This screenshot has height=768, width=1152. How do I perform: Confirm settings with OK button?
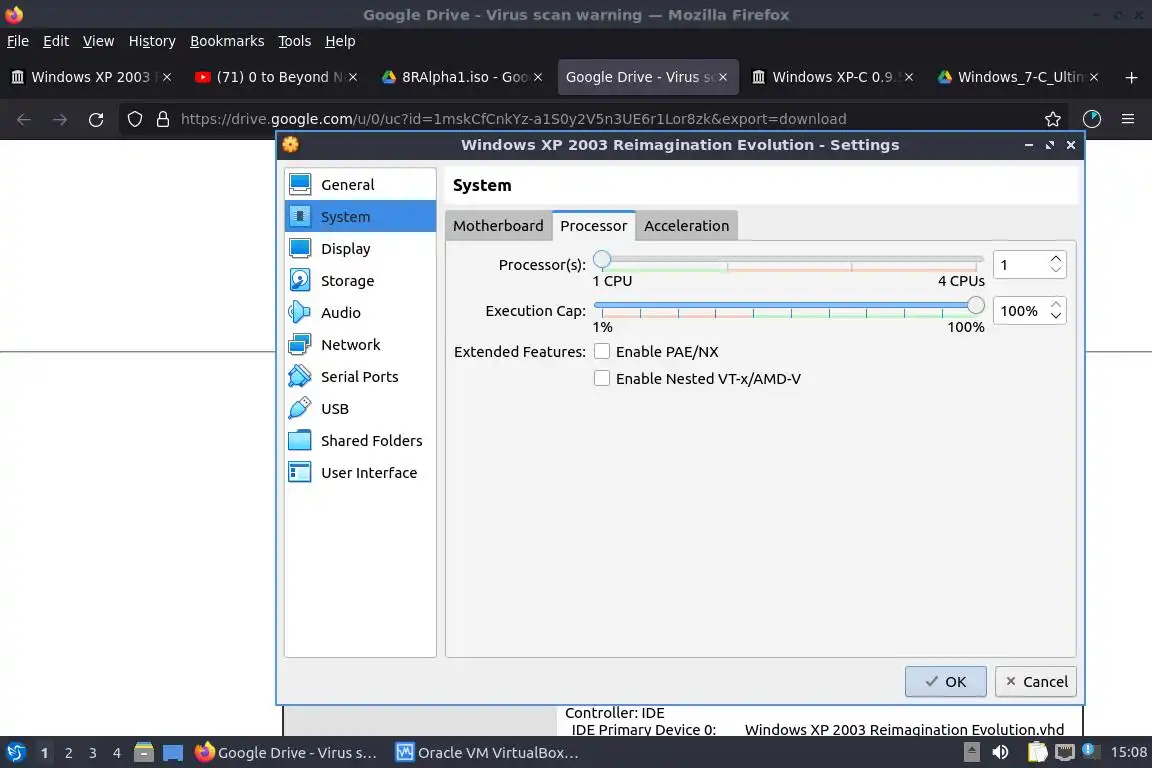[946, 681]
